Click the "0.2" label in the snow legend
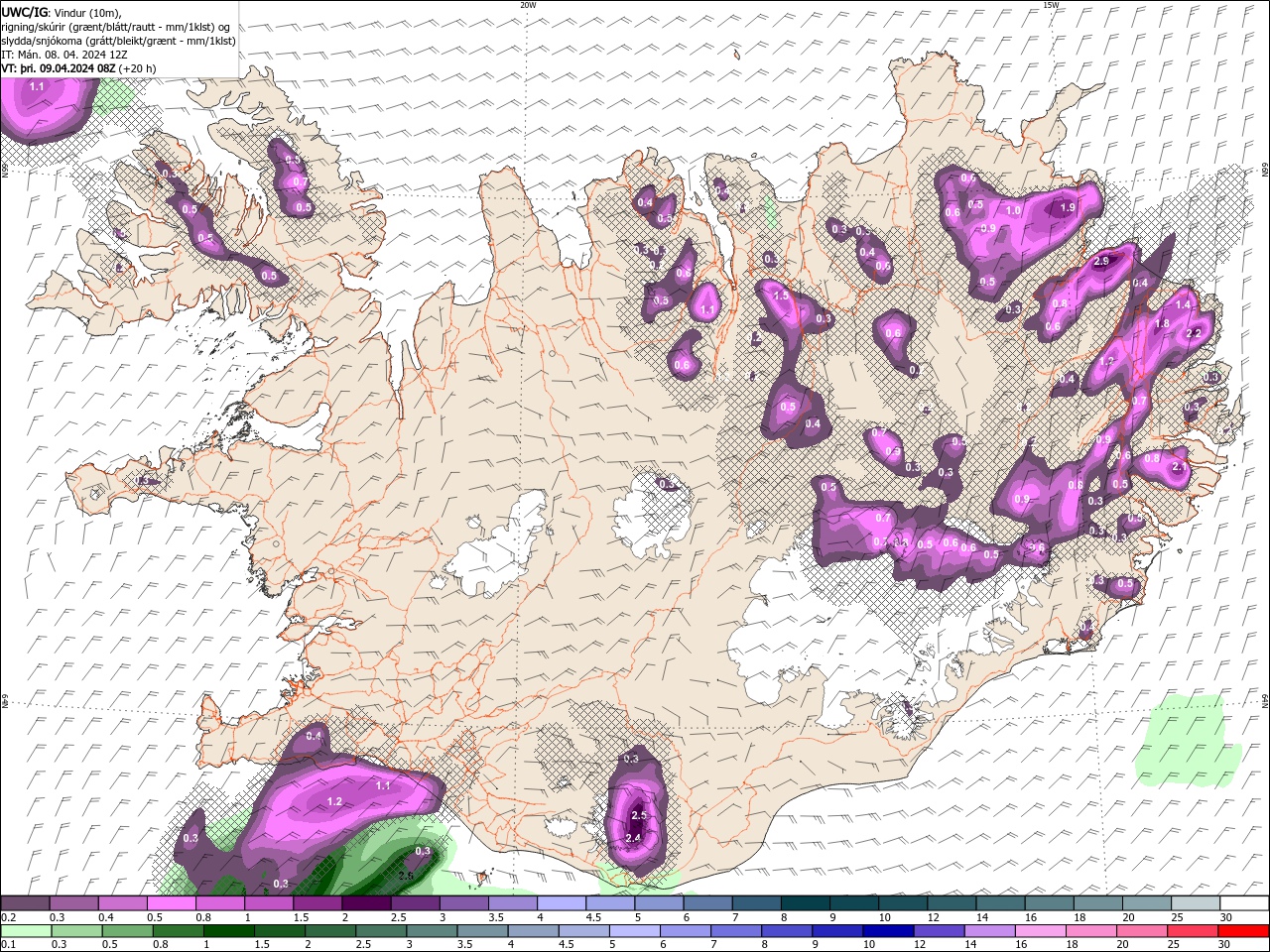Image resolution: width=1270 pixels, height=952 pixels. point(8,917)
